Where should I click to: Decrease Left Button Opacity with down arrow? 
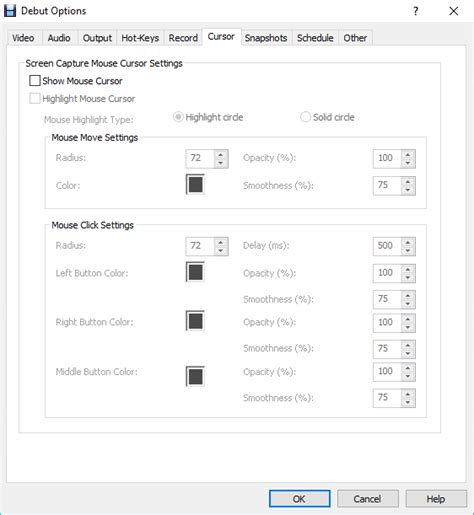click(x=408, y=278)
